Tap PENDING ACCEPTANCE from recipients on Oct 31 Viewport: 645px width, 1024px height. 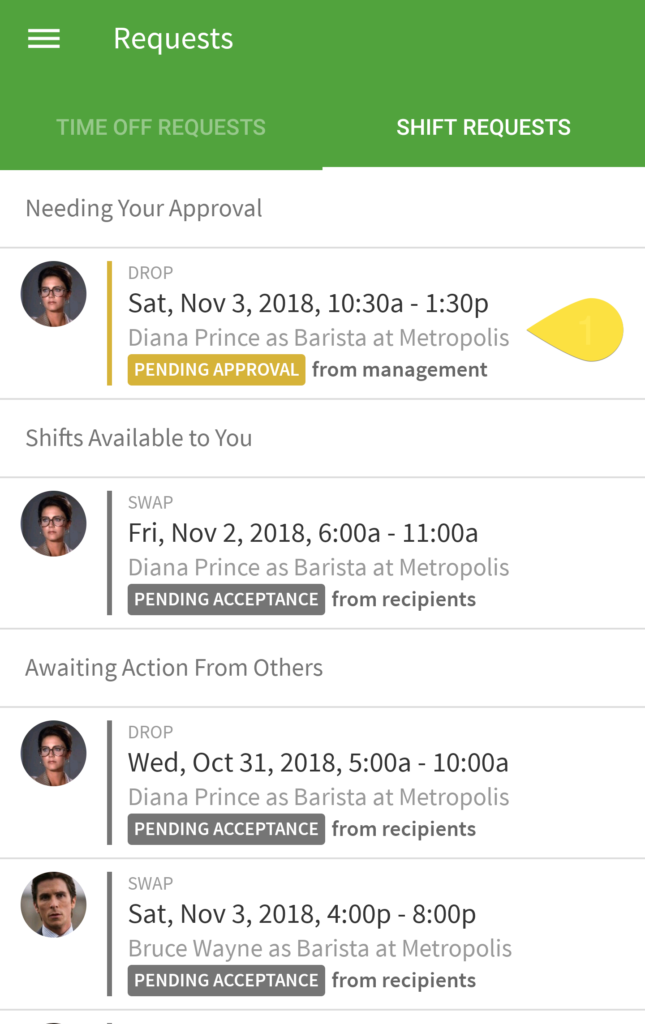[226, 828]
